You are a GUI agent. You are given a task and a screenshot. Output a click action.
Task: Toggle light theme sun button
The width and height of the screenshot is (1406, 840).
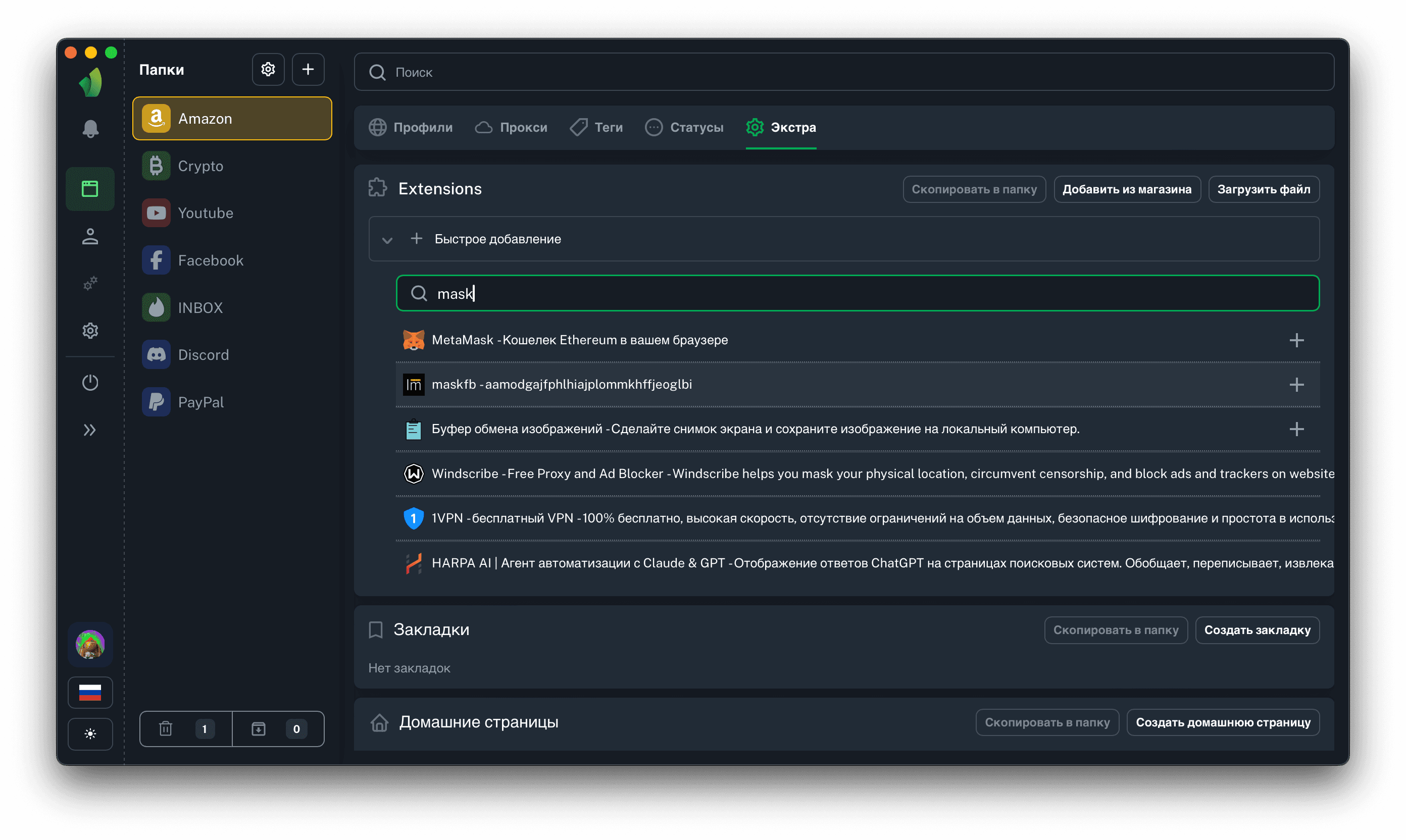(90, 734)
